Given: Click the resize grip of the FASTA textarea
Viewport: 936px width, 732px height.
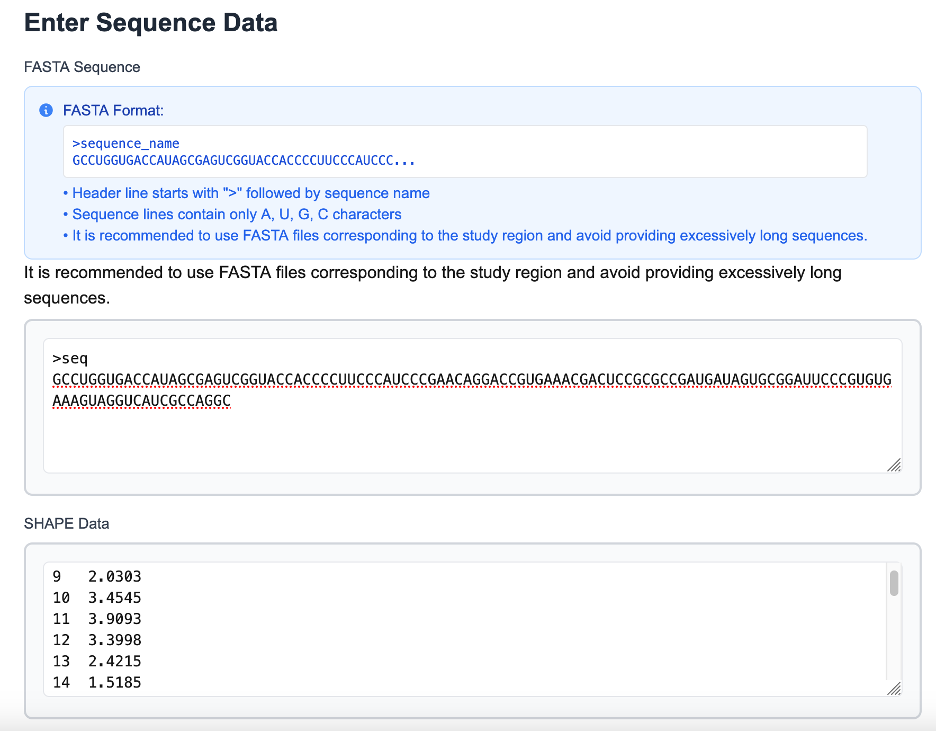Looking at the screenshot, I should click(x=895, y=466).
